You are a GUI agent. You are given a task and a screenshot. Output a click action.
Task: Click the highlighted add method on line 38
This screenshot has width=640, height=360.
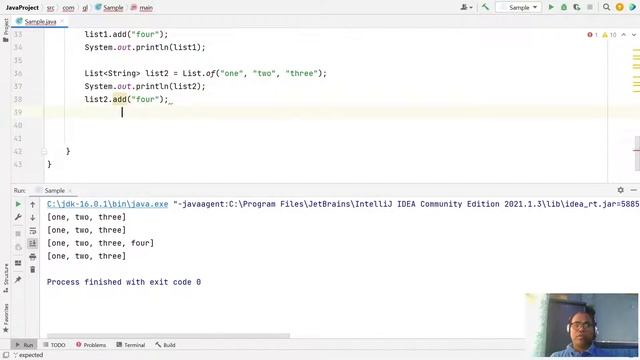[120, 99]
